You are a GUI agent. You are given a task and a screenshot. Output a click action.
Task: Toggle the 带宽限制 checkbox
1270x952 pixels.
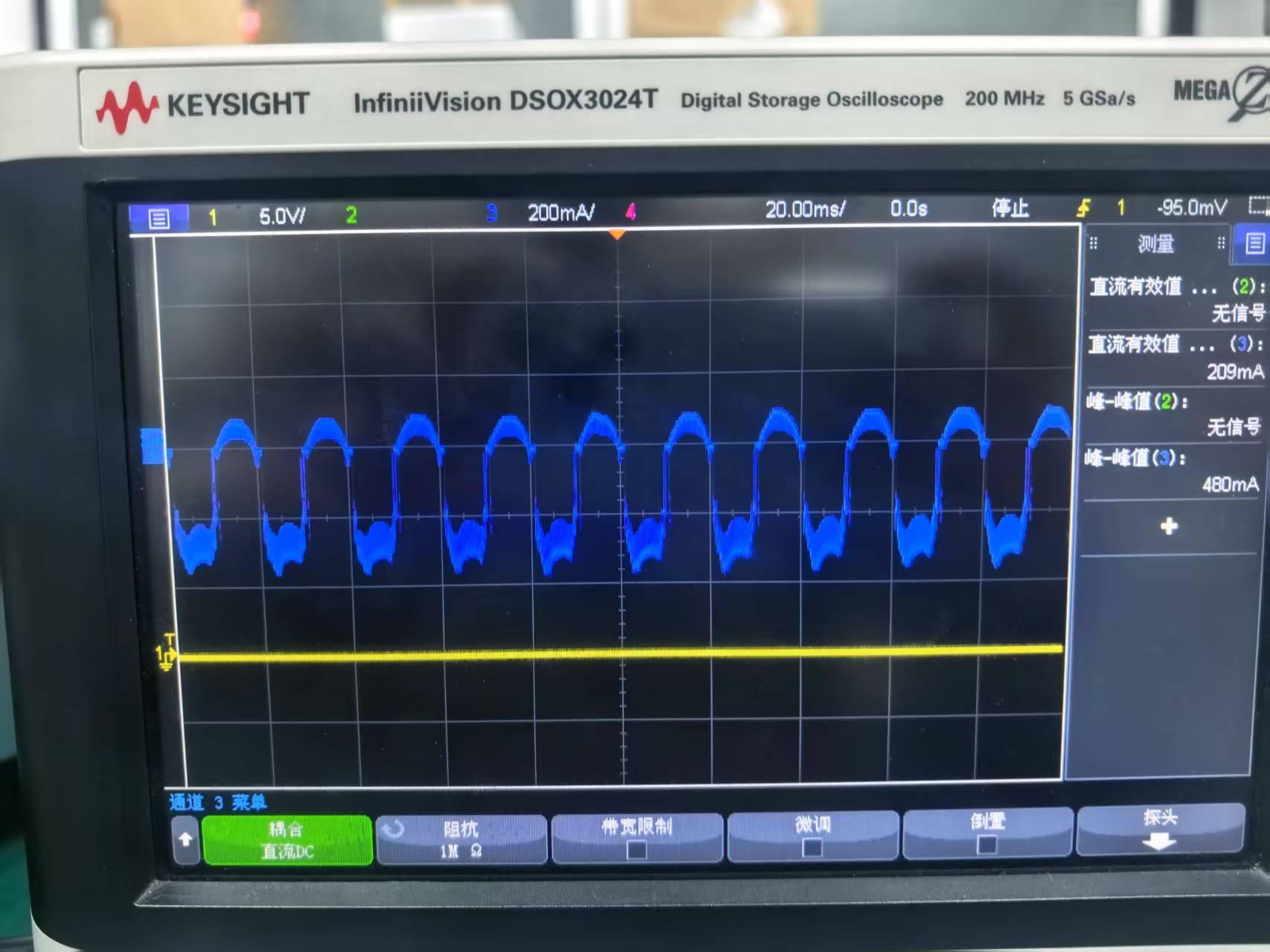tap(636, 849)
